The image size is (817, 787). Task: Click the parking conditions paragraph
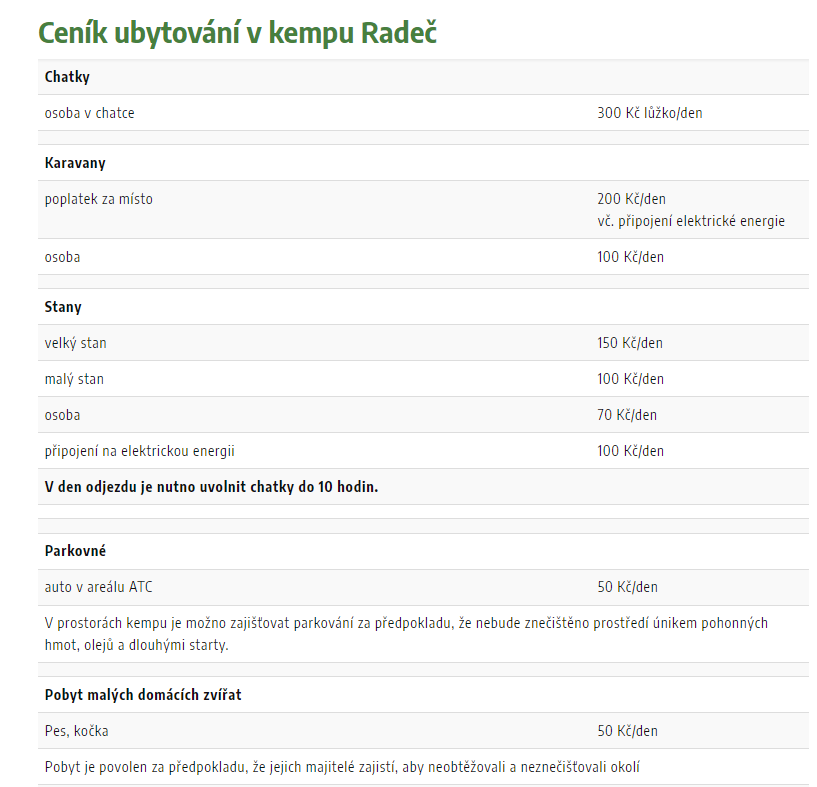(x=406, y=633)
